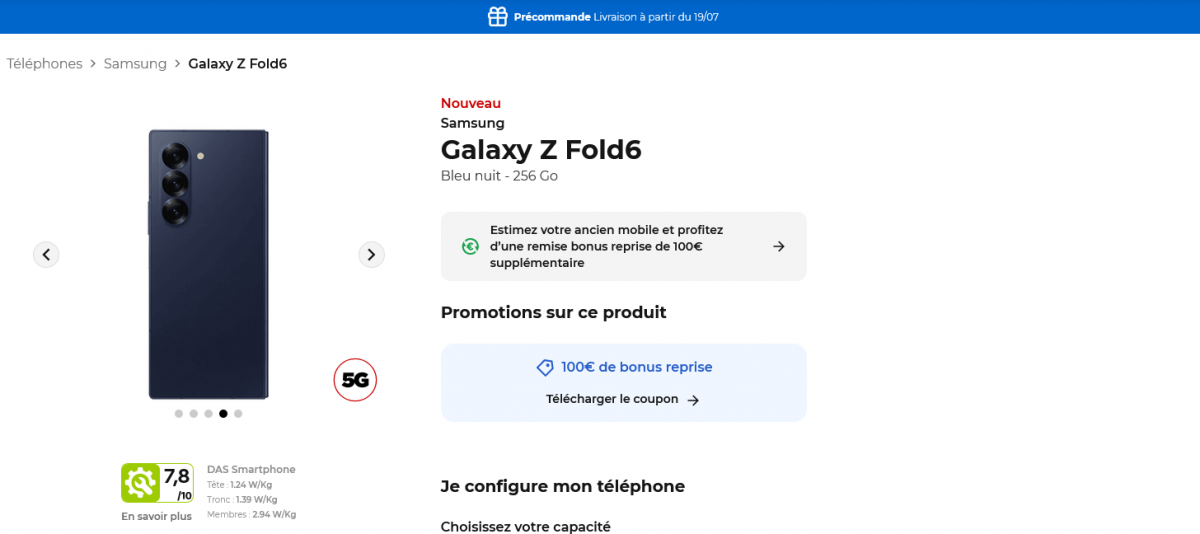The image size is (1200, 534).
Task: Select the second carousel dot
Action: tap(194, 413)
